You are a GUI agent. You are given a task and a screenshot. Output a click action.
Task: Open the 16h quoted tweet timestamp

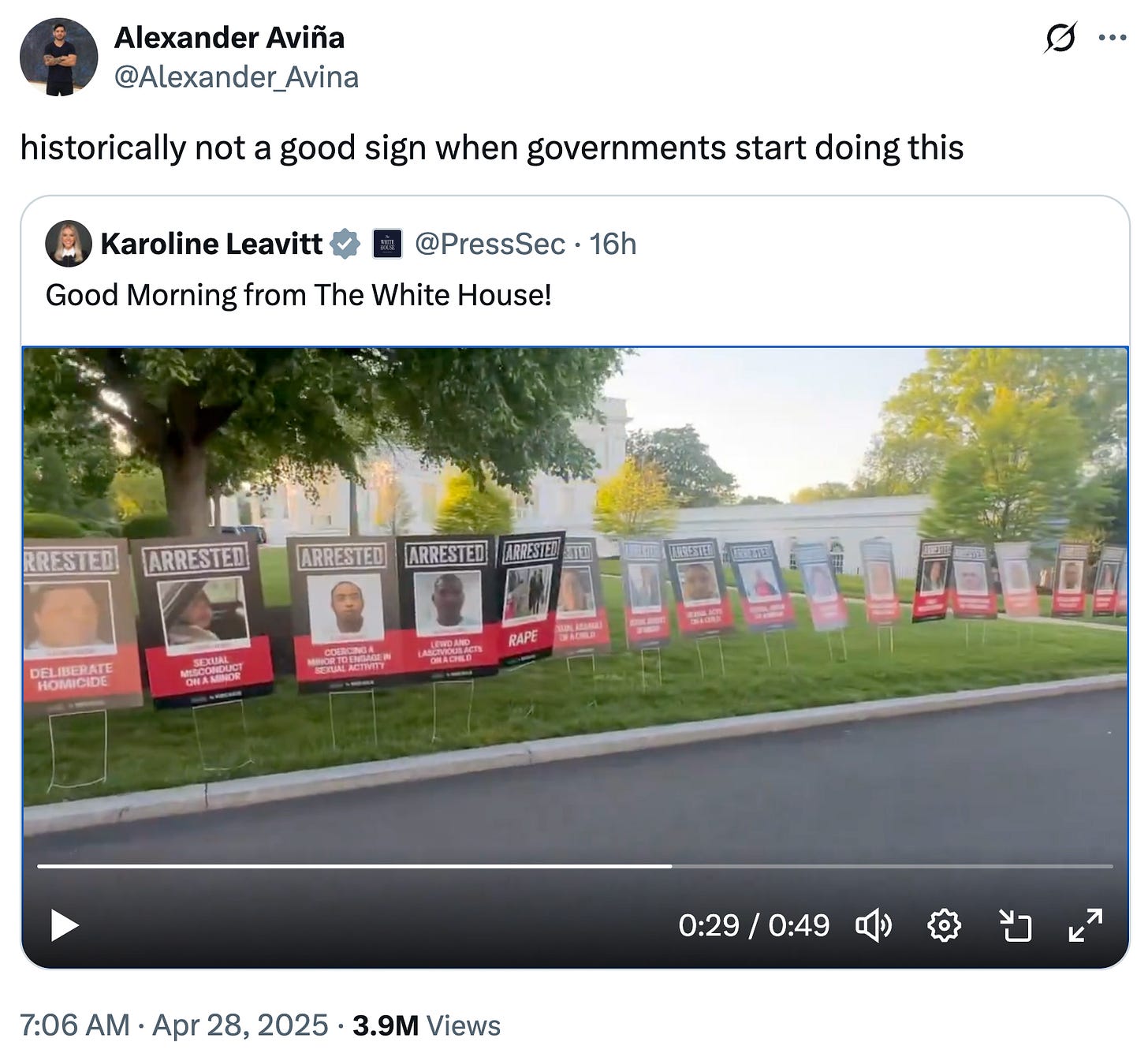pyautogui.click(x=613, y=244)
